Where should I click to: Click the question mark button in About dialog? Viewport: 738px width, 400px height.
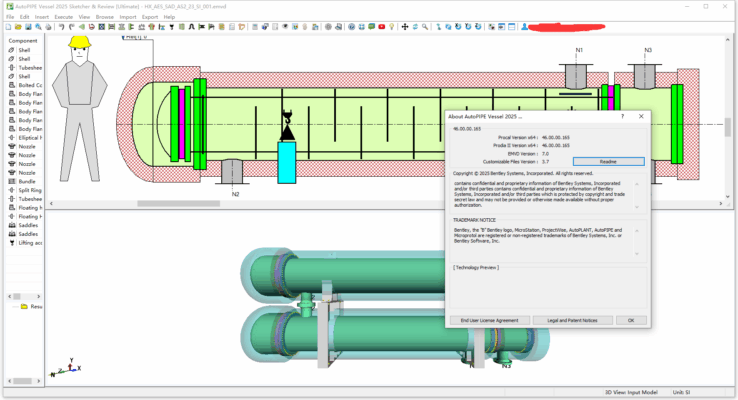coord(622,116)
